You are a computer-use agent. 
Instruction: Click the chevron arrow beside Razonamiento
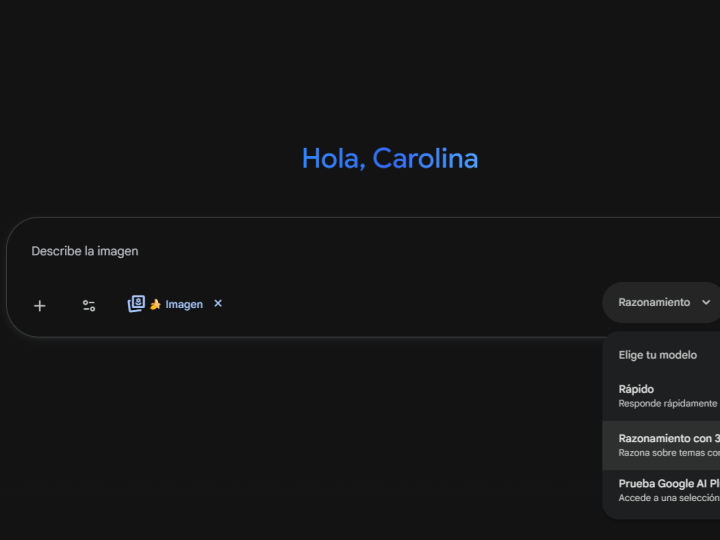[706, 302]
